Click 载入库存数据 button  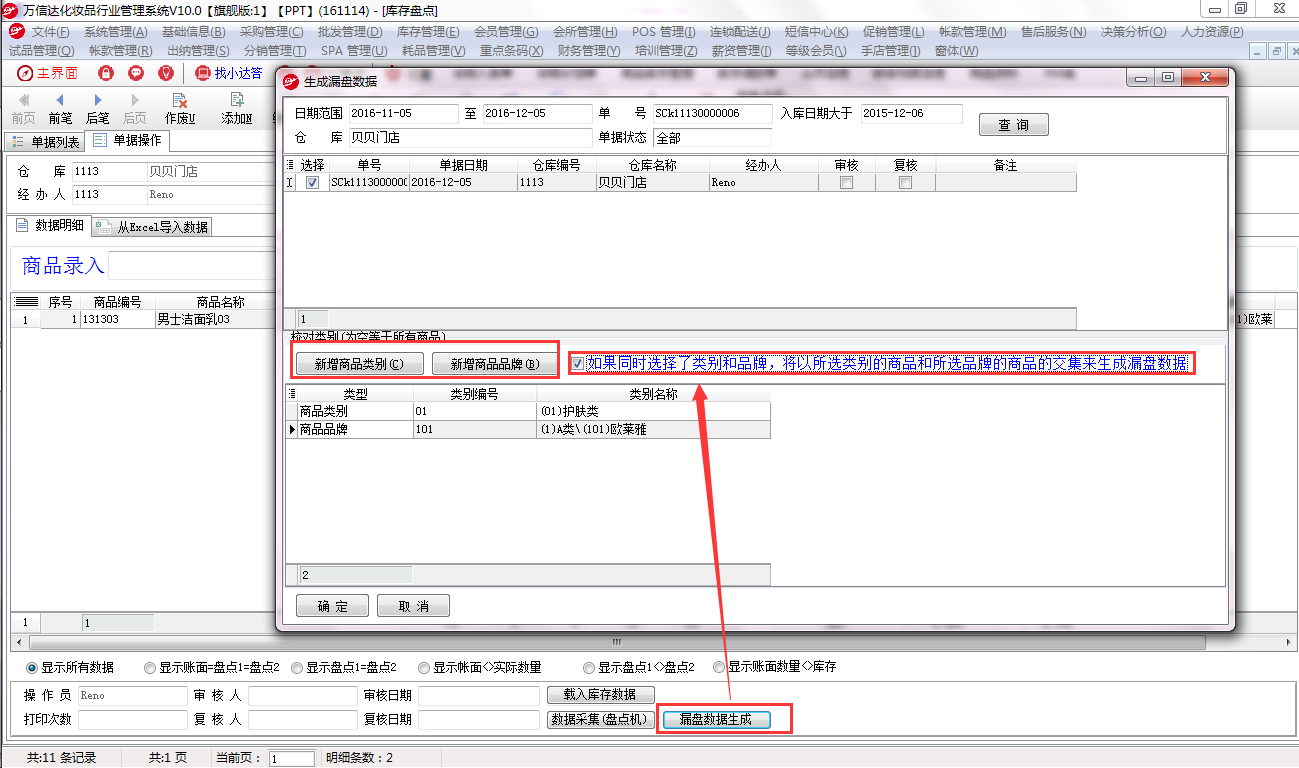point(602,694)
